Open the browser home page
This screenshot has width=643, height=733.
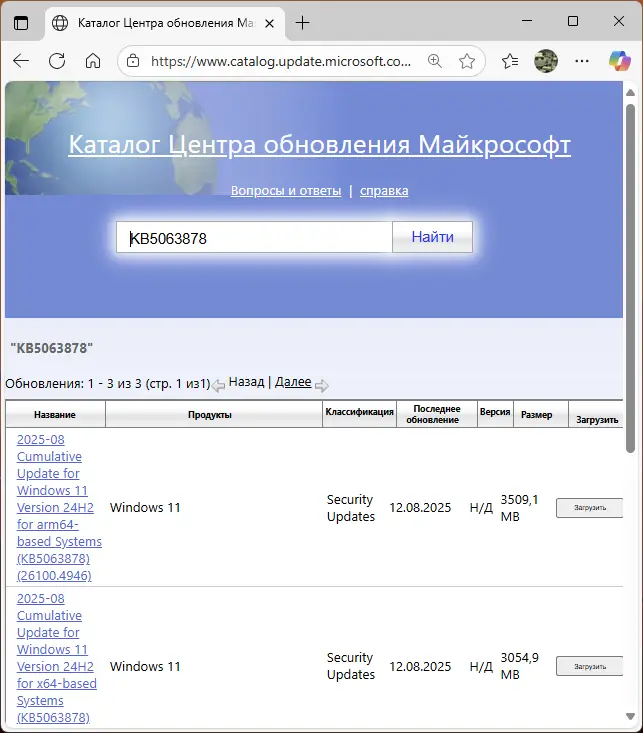tap(93, 61)
